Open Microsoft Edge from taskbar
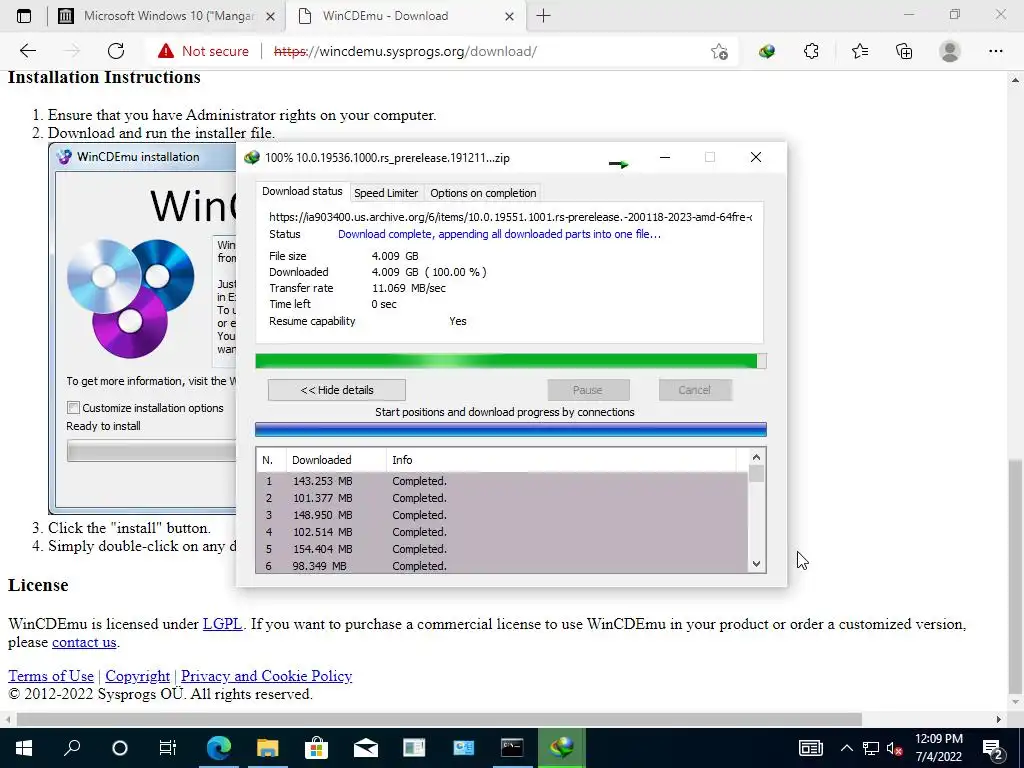This screenshot has height=768, width=1024. [x=219, y=748]
